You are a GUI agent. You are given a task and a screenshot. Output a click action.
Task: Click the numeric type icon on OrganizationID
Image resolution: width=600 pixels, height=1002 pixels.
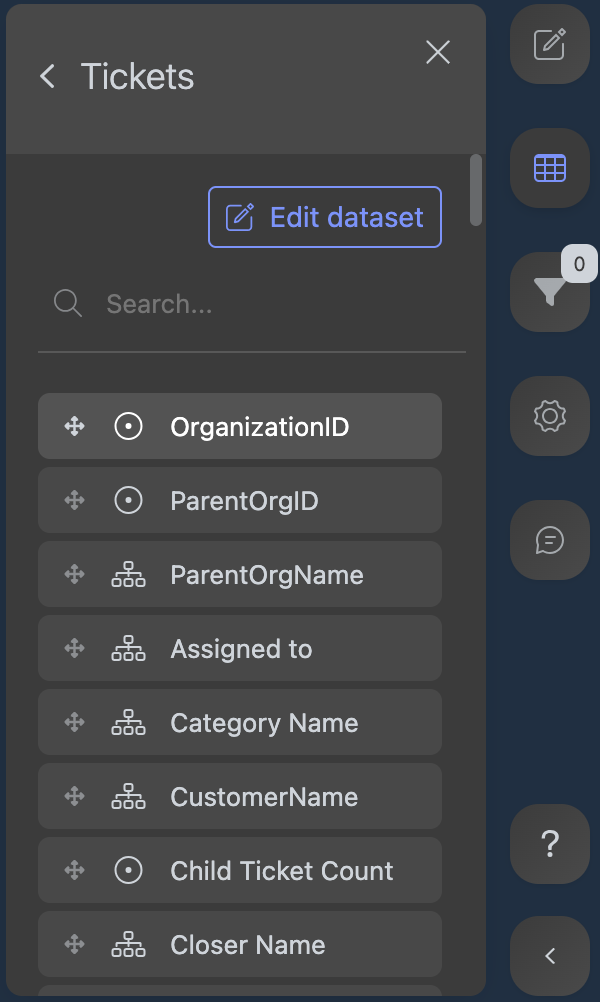point(128,426)
